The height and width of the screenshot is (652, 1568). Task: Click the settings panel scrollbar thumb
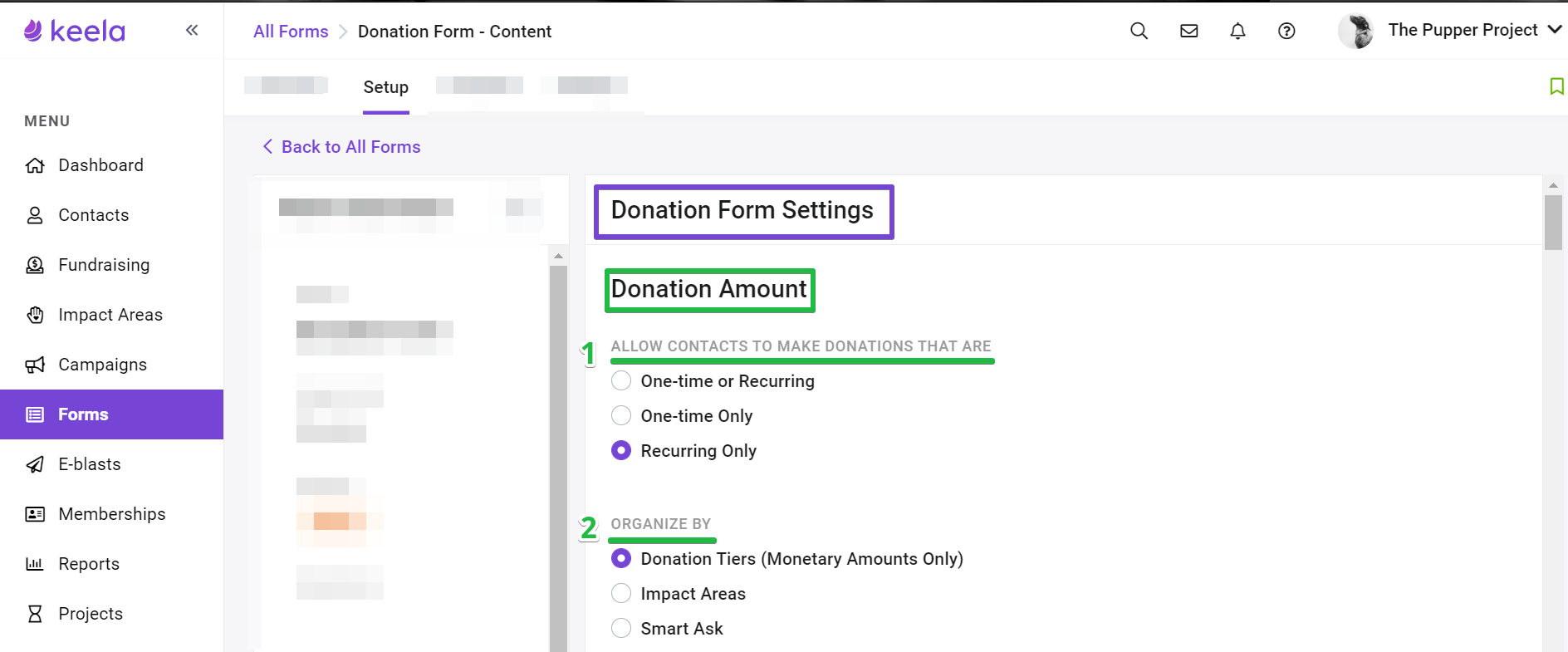click(x=1553, y=223)
